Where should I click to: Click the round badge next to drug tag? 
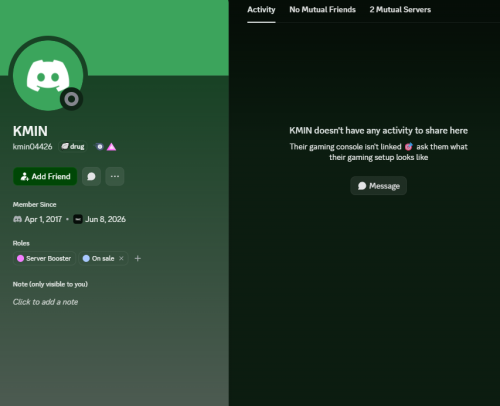tap(99, 147)
